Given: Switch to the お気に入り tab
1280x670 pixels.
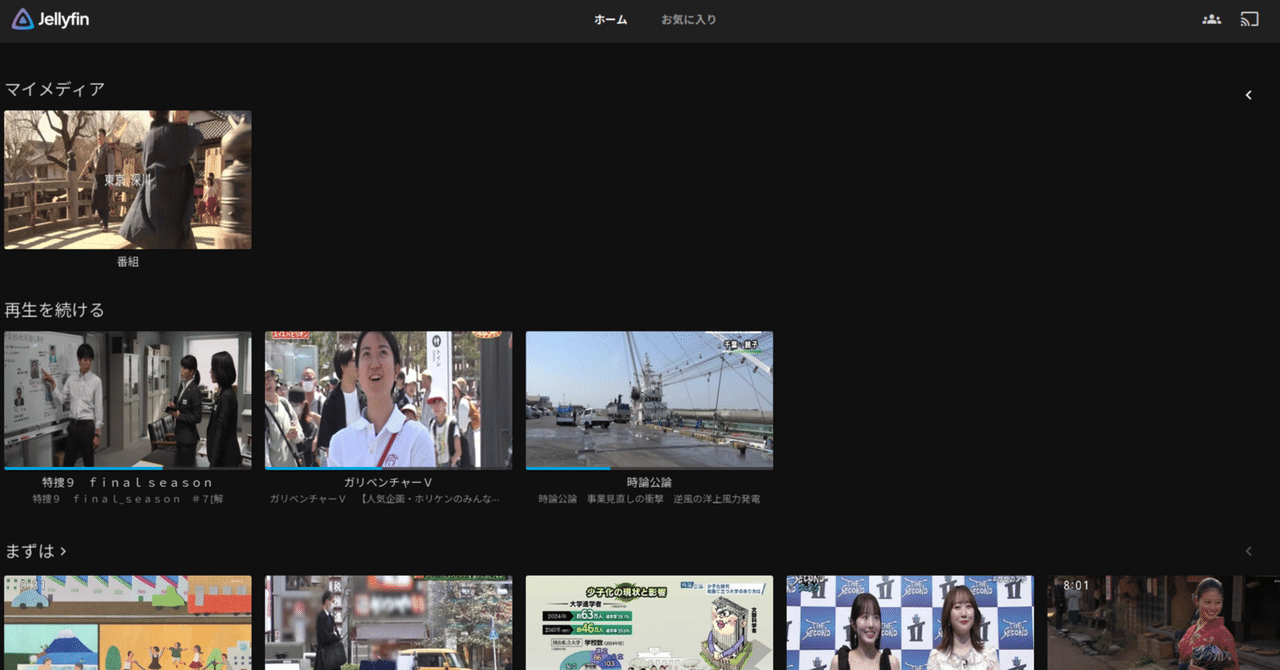Looking at the screenshot, I should 688,18.
